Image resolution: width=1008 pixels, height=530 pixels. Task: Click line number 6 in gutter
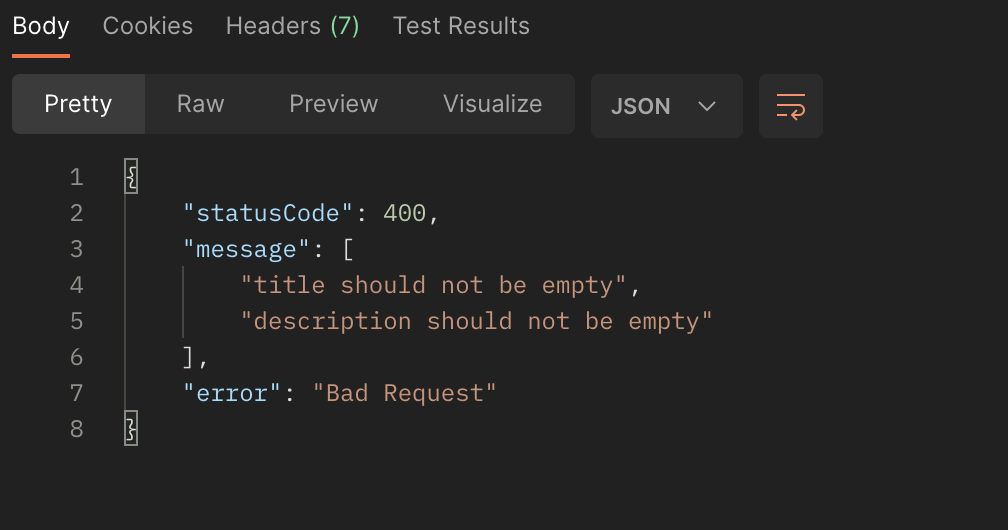click(76, 357)
